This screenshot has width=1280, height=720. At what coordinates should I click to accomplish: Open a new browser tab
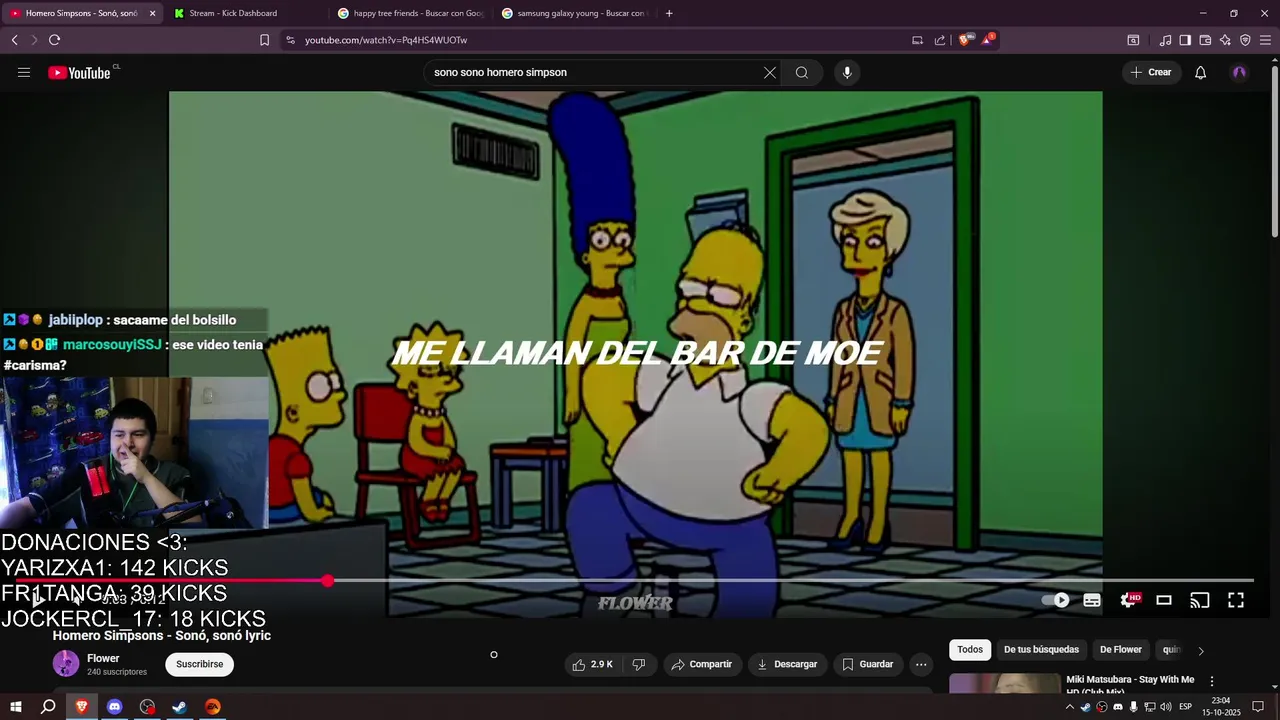tap(669, 13)
